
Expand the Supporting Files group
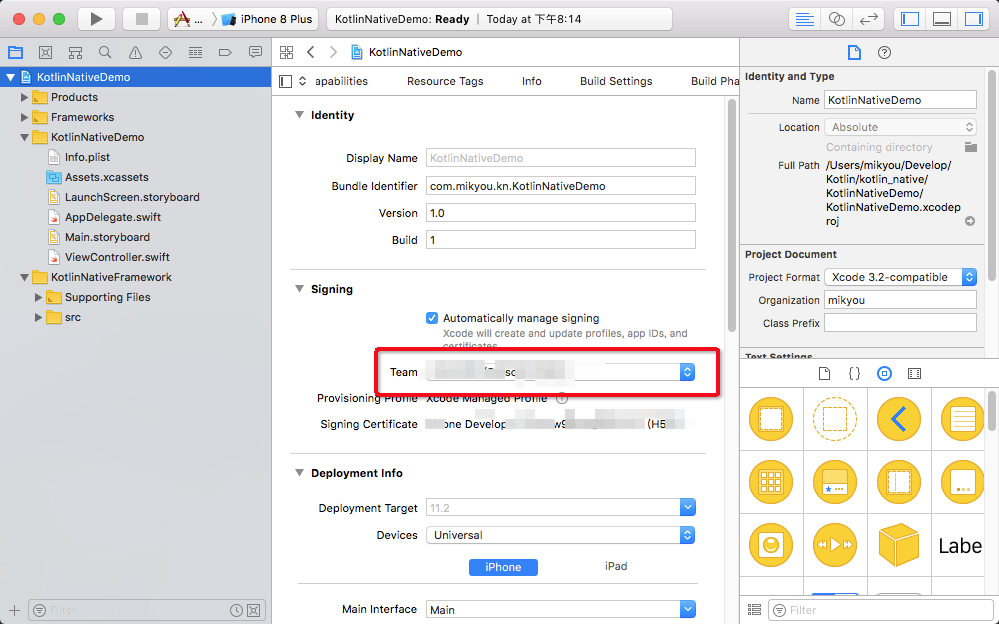point(39,298)
